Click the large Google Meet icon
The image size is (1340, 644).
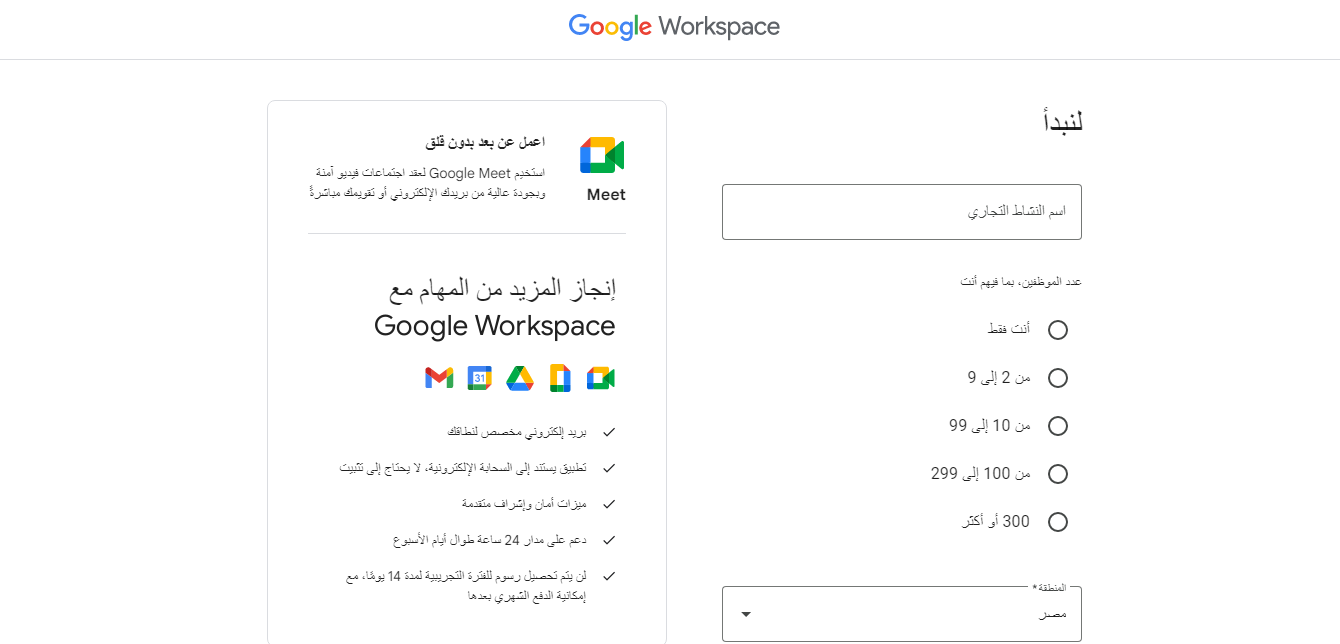coord(602,156)
